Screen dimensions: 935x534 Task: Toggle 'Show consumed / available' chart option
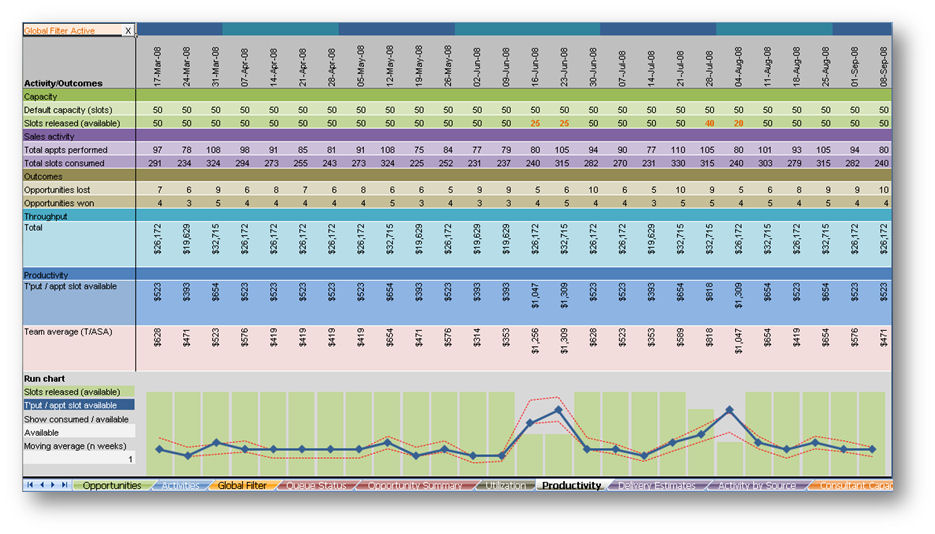click(78, 419)
